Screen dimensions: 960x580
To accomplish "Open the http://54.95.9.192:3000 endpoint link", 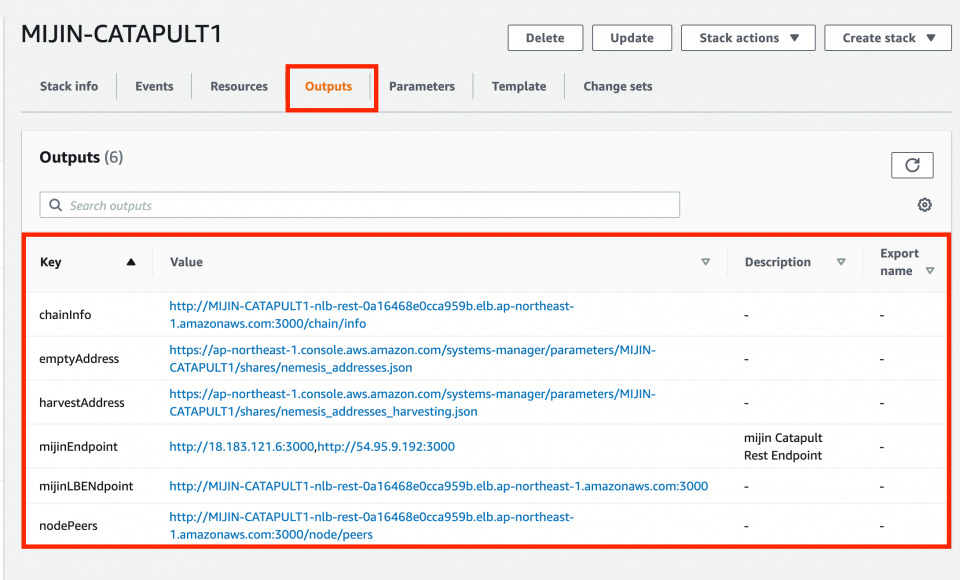I will click(386, 446).
